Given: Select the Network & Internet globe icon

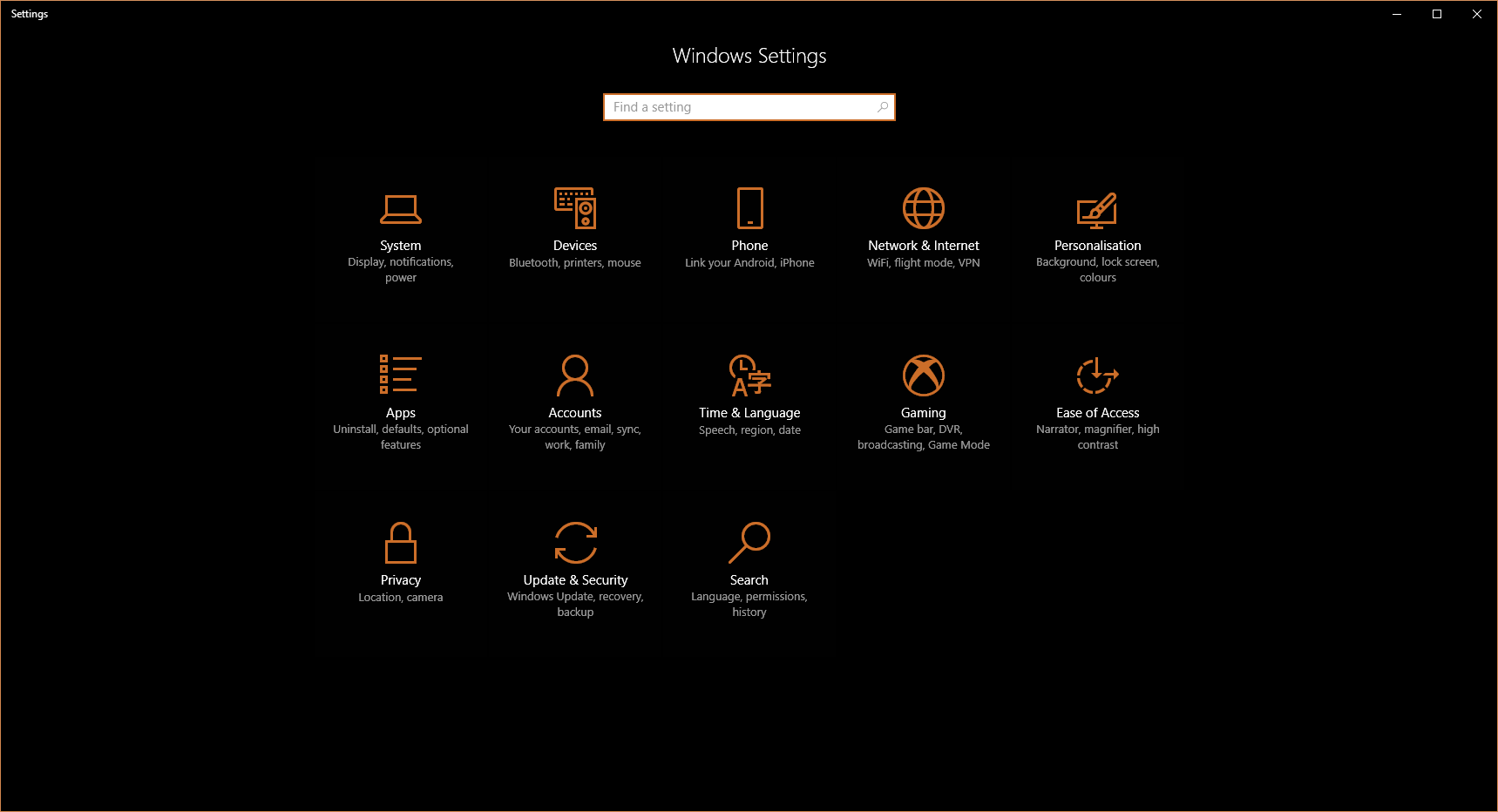Looking at the screenshot, I should 924,208.
